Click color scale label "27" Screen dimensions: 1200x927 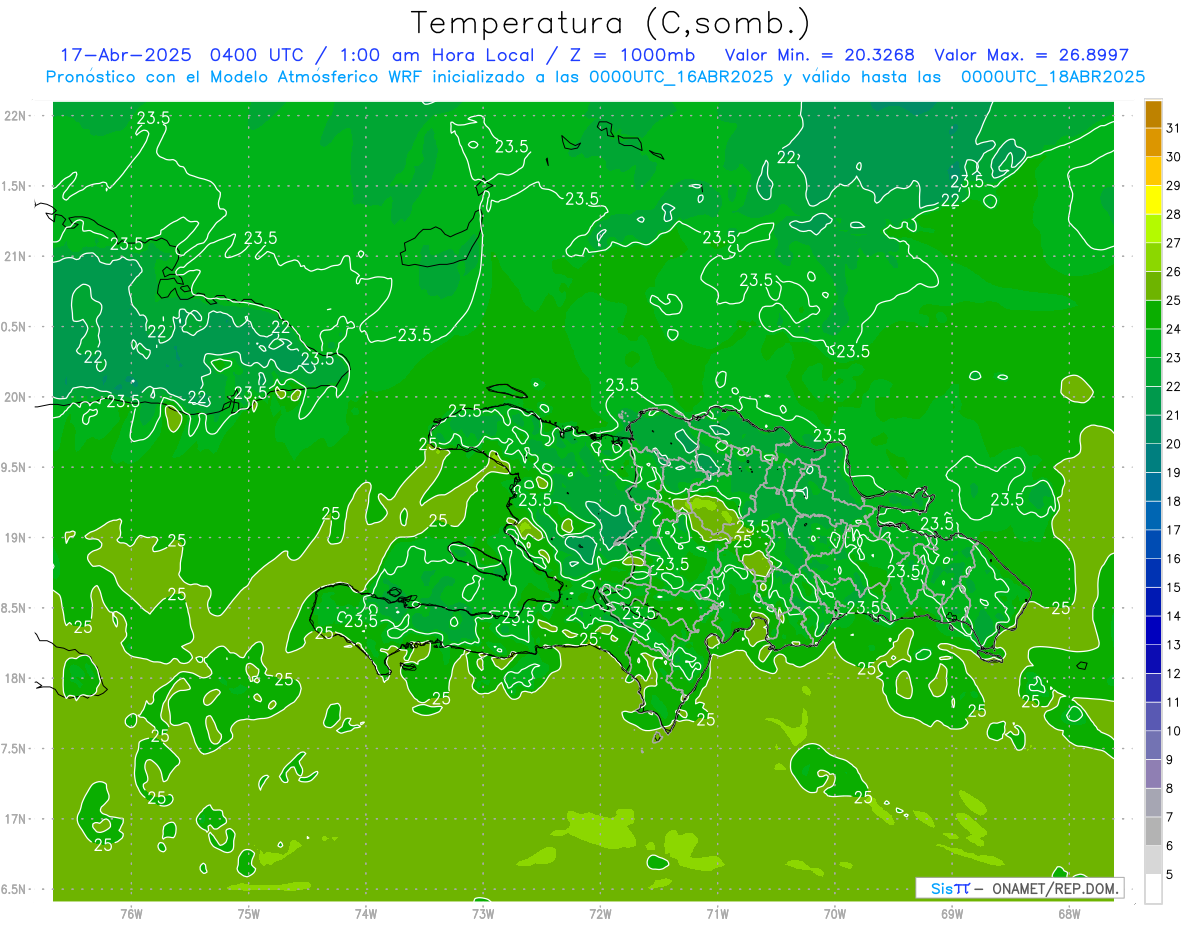pos(1173,243)
